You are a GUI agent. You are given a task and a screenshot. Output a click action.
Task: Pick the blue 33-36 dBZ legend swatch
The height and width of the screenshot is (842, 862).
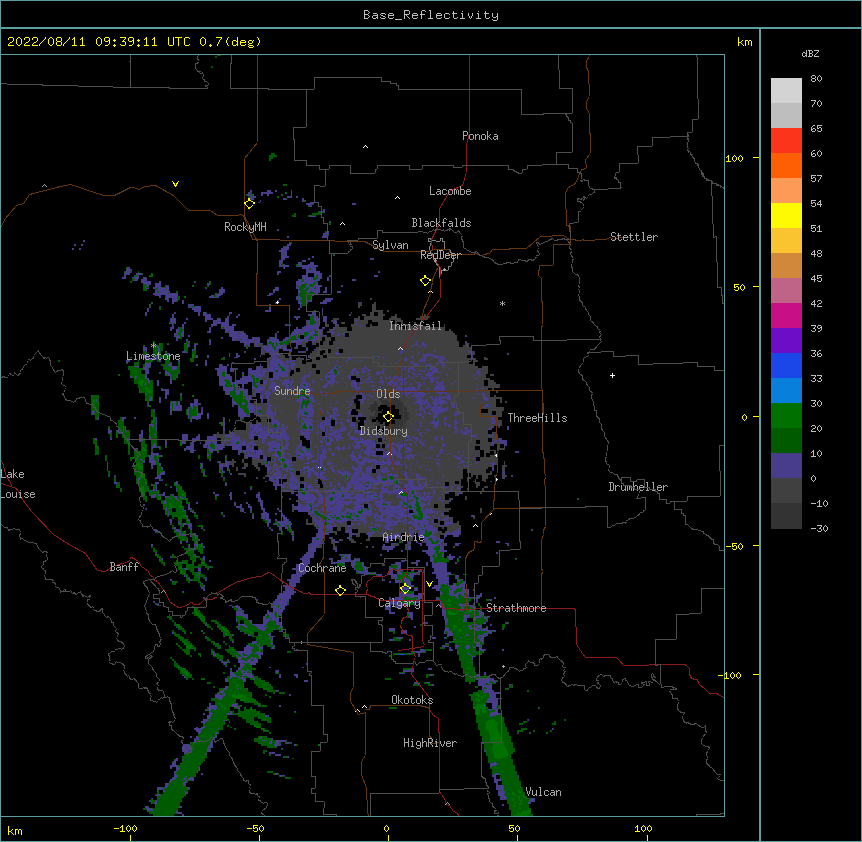click(x=786, y=365)
